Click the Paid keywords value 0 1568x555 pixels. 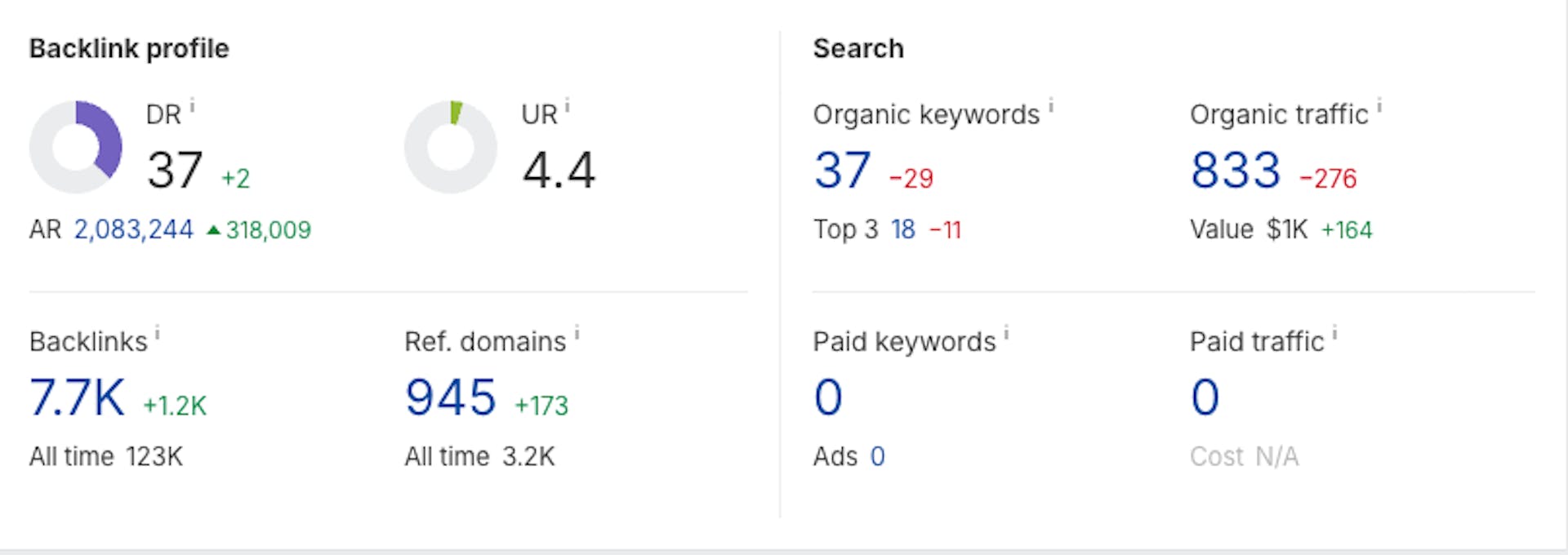click(x=828, y=397)
